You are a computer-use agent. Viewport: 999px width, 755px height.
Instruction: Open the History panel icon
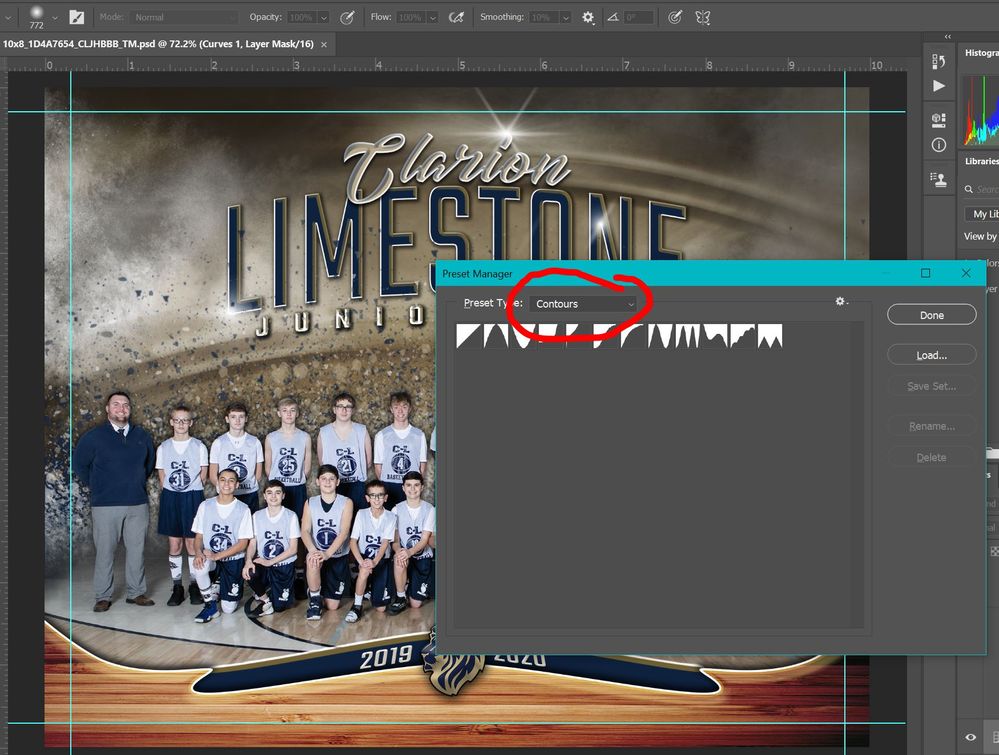click(x=938, y=61)
